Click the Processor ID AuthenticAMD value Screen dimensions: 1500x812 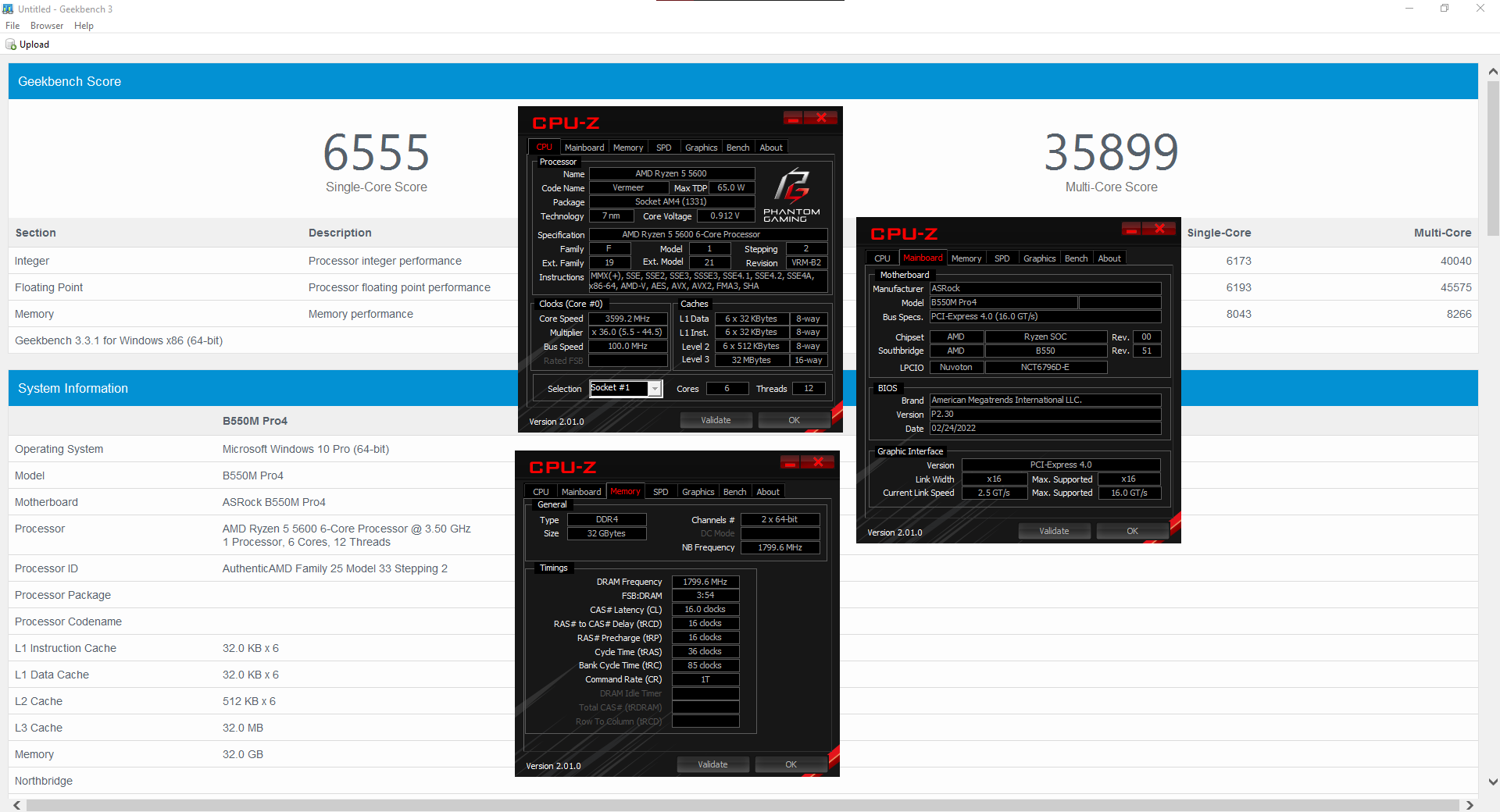(335, 568)
